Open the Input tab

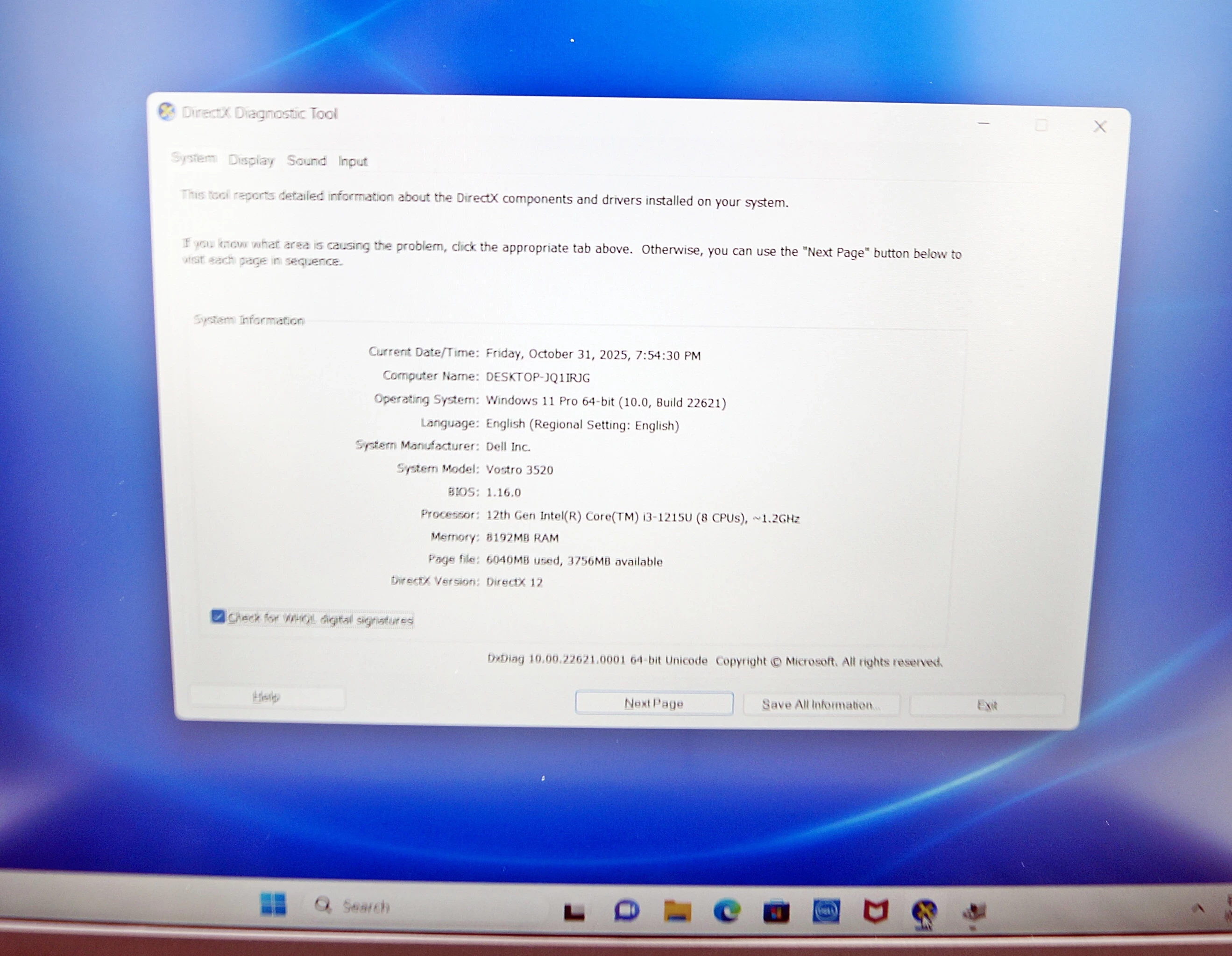tap(353, 161)
